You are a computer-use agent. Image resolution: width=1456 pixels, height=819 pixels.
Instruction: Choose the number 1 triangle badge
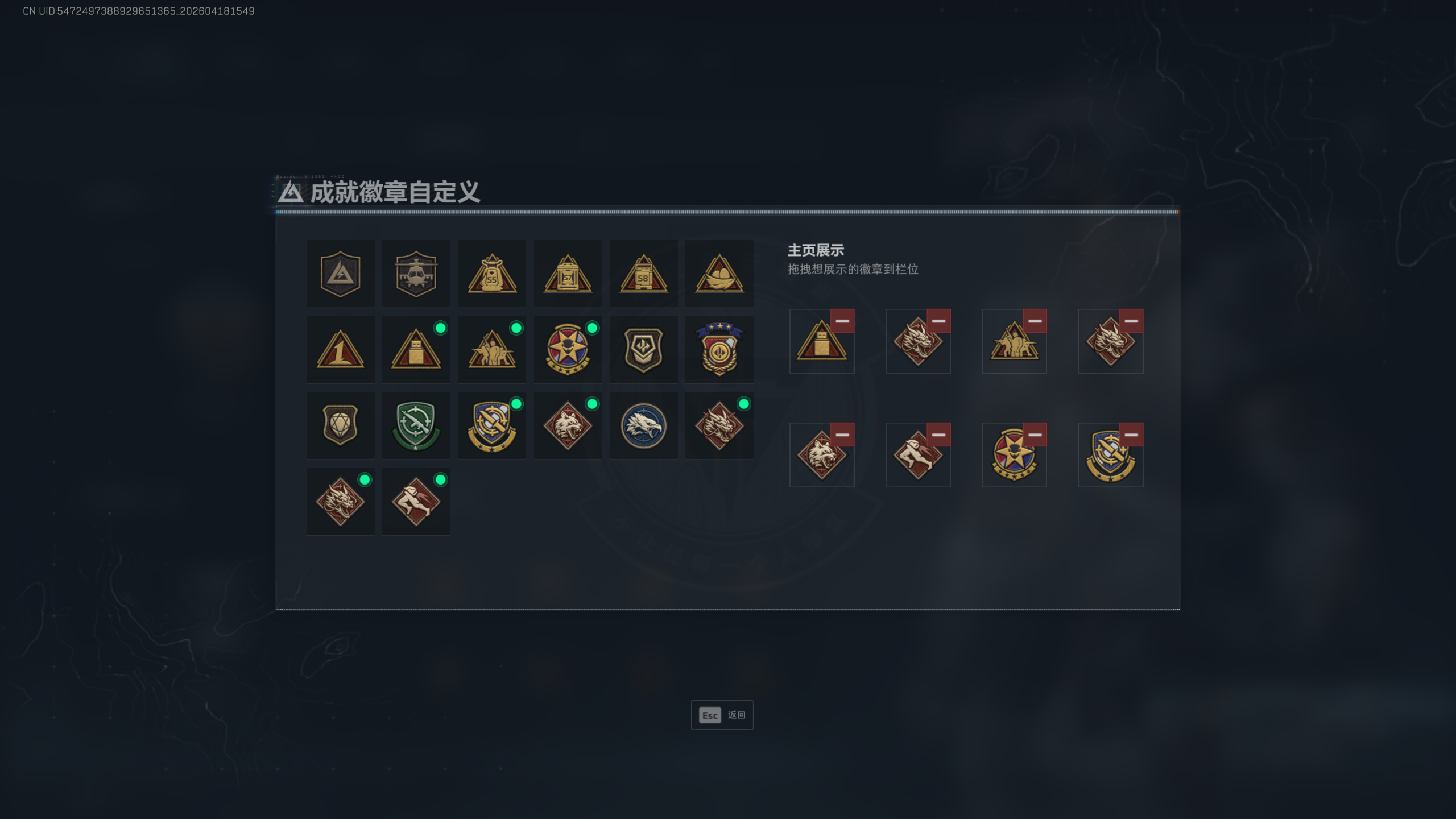click(x=340, y=349)
